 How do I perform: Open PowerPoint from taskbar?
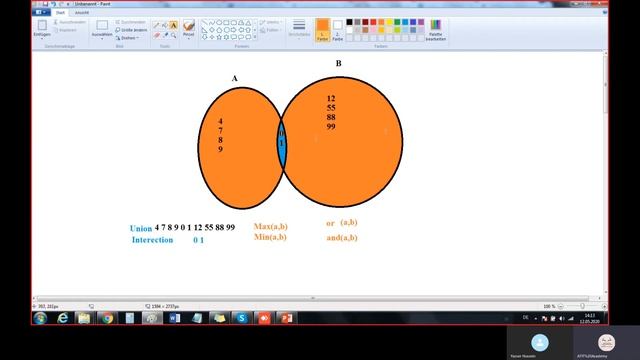(x=286, y=318)
